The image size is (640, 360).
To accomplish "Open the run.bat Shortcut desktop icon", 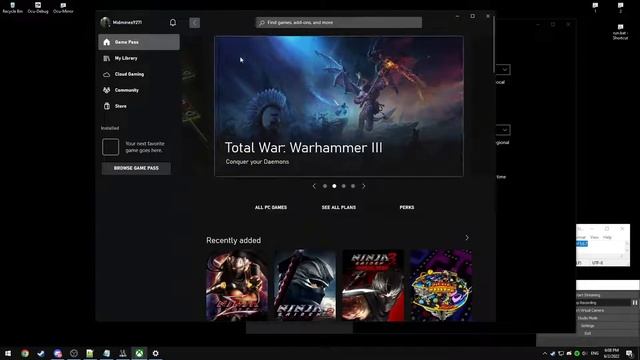I will [x=620, y=32].
